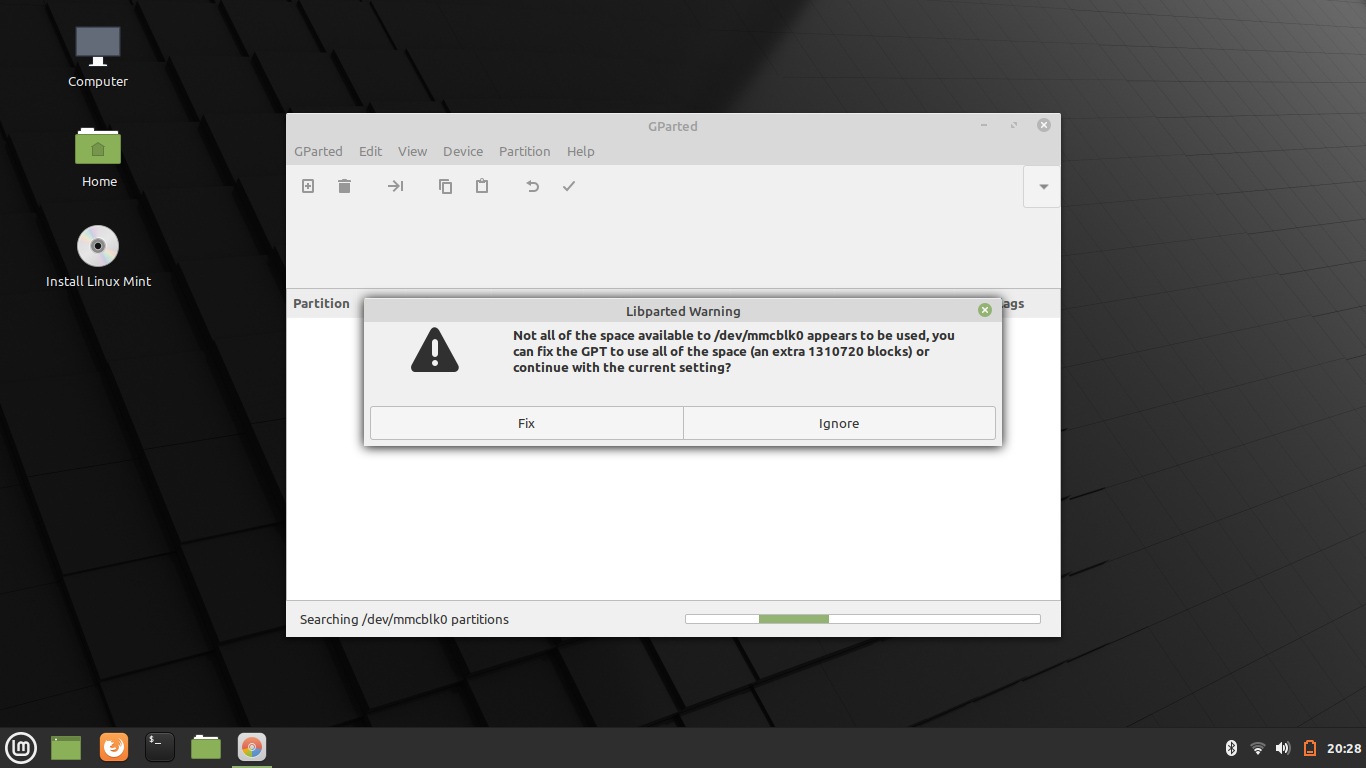Click the Delete partition trash icon
The height and width of the screenshot is (768, 1366).
click(x=345, y=186)
